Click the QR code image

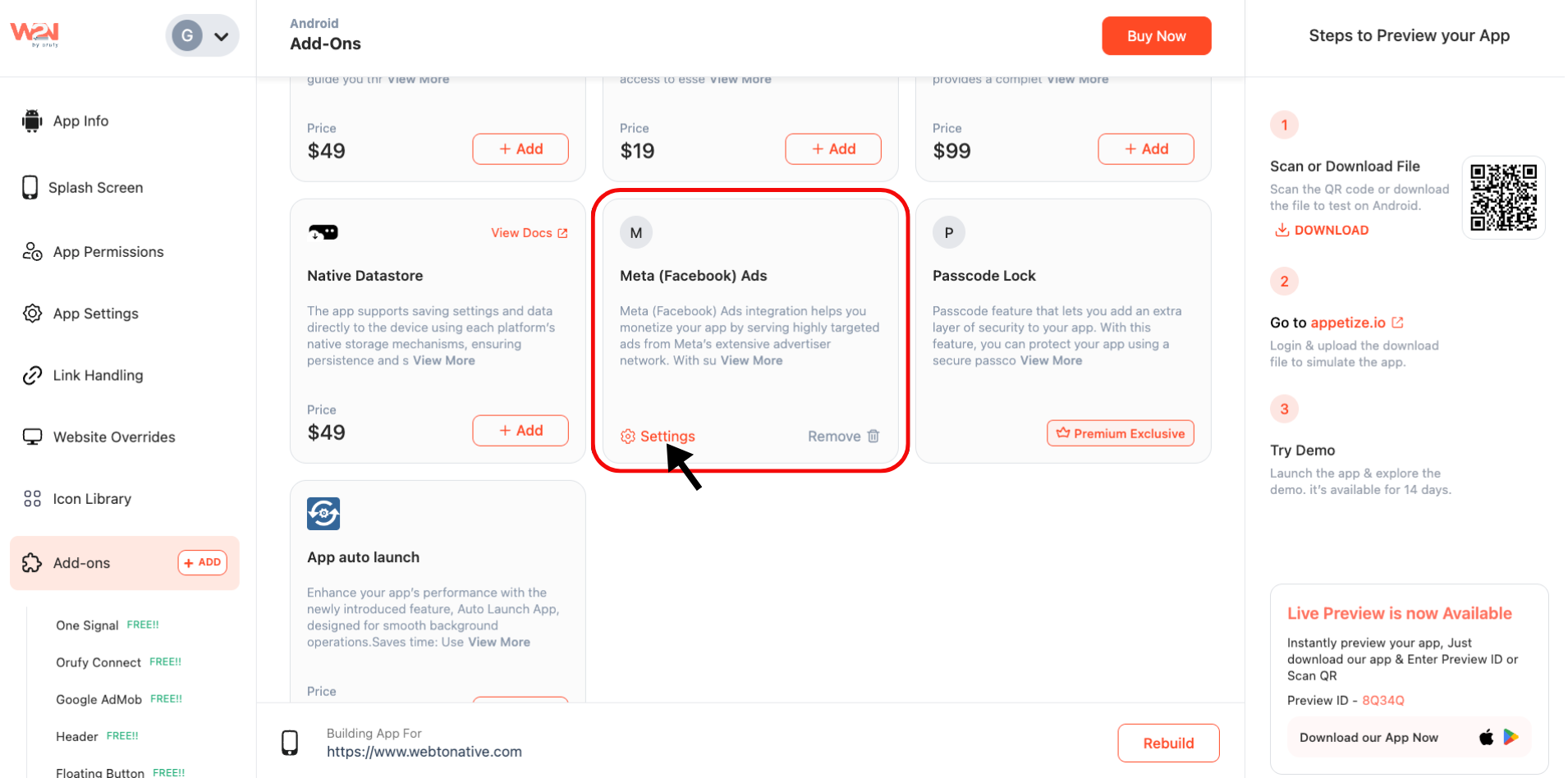pyautogui.click(x=1503, y=198)
